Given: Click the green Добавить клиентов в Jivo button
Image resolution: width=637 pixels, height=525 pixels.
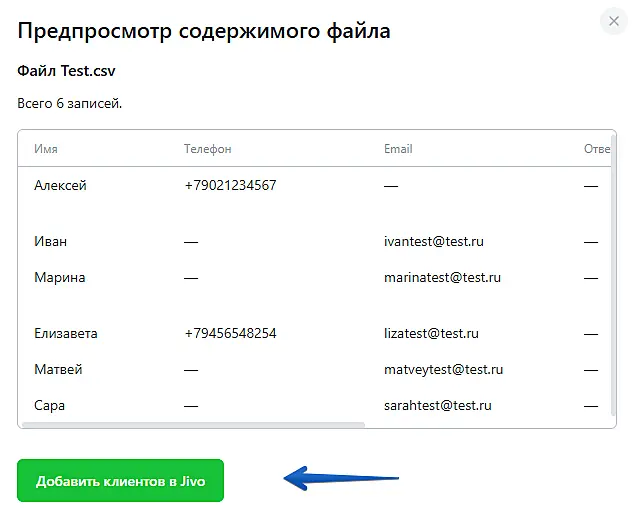Looking at the screenshot, I should (x=120, y=481).
